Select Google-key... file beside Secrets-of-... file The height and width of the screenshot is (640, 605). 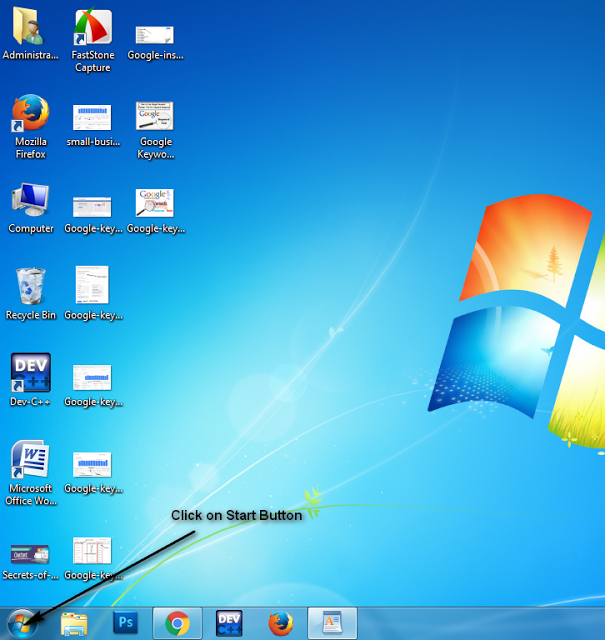pos(93,558)
